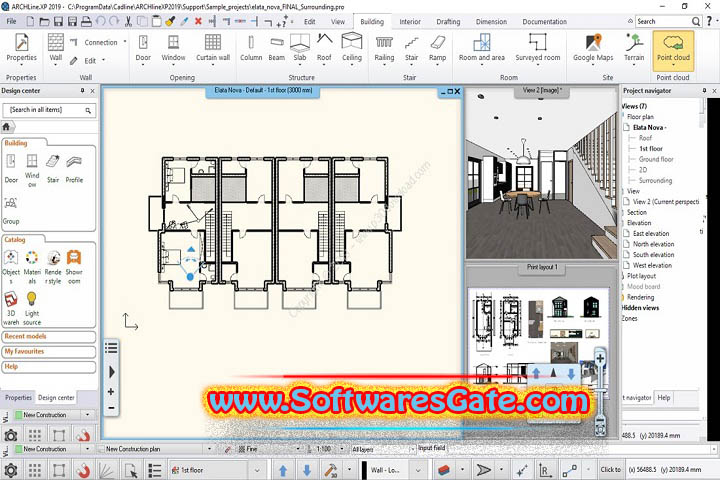Pick the Curtain wall tool
Screen dimensions: 720x480
tap(213, 48)
